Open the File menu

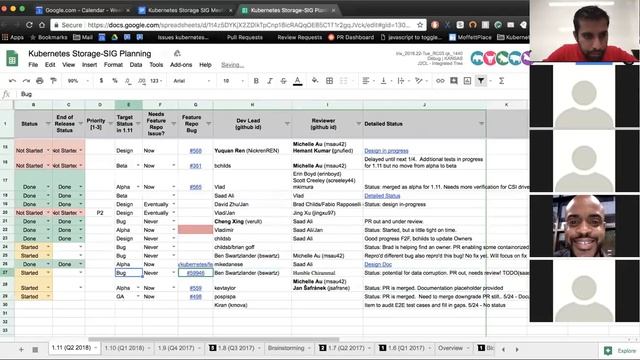(33, 64)
